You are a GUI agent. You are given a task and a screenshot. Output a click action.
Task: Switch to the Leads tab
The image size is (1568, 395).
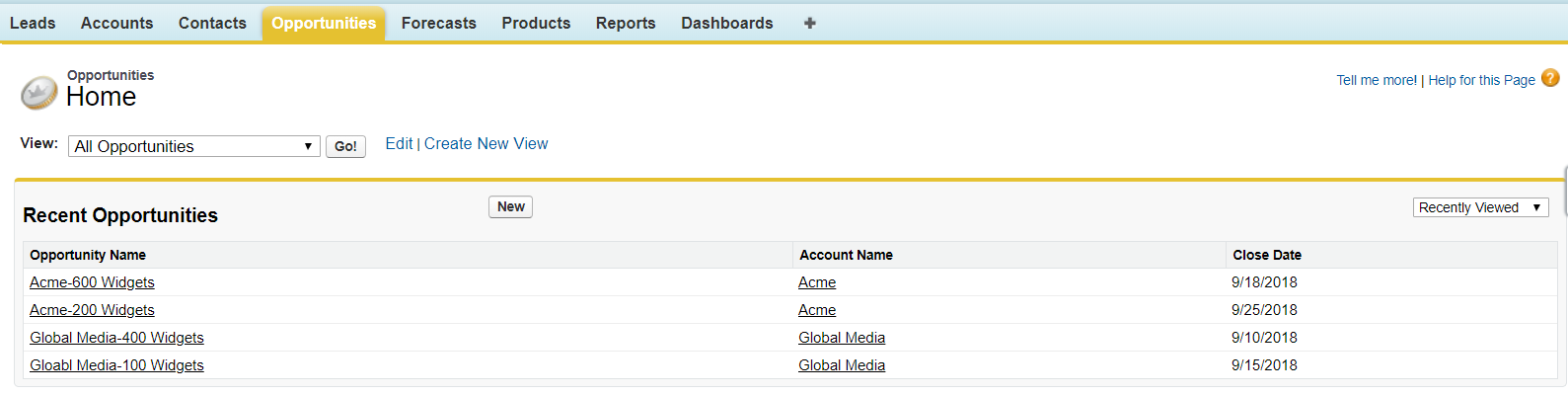(33, 23)
